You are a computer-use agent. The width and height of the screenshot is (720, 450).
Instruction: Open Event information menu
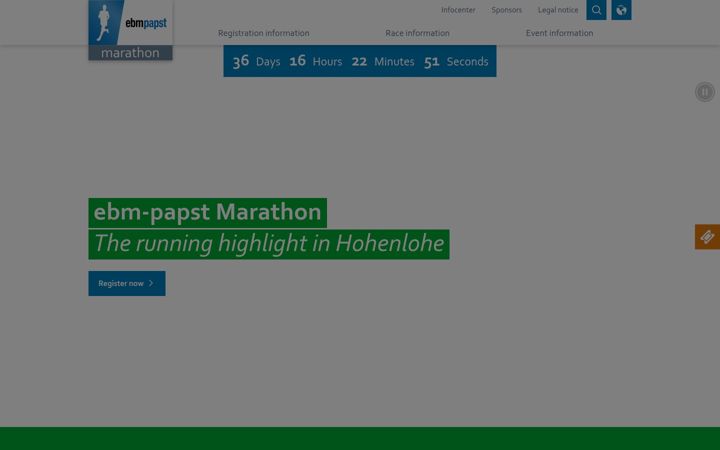coord(559,33)
